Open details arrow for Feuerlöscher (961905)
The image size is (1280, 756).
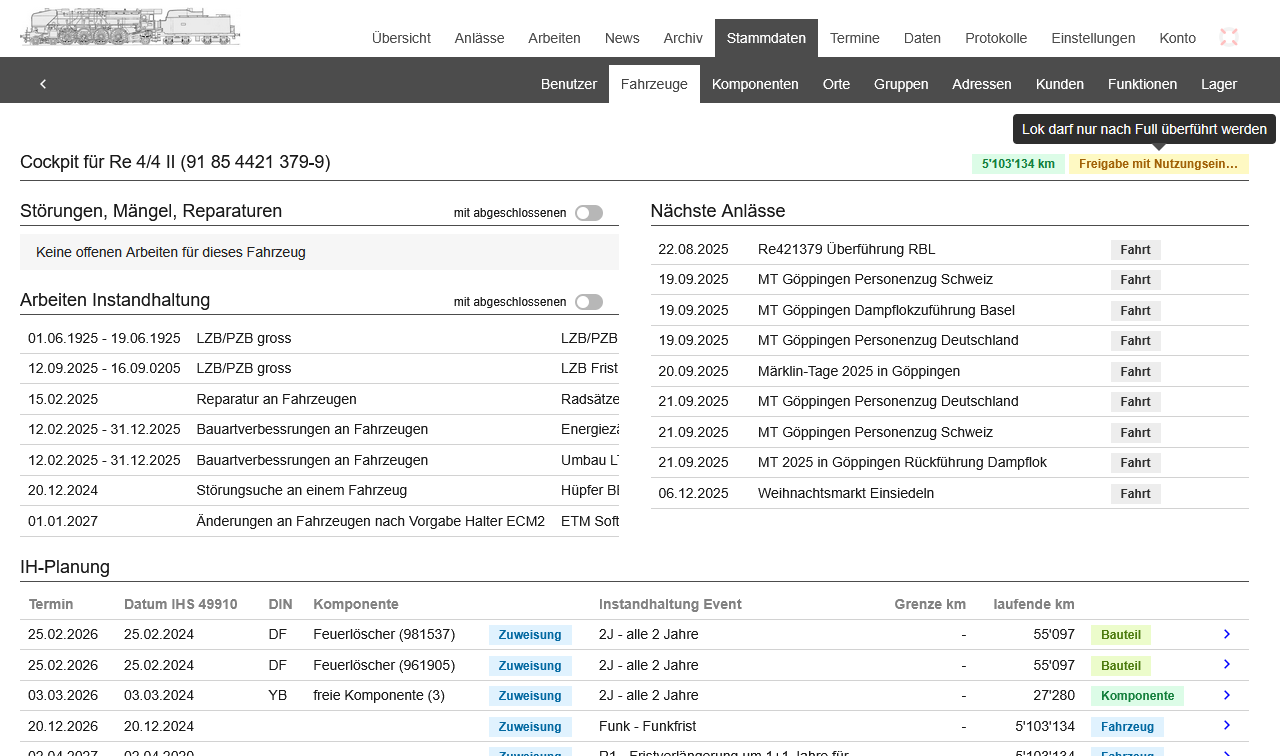1226,664
